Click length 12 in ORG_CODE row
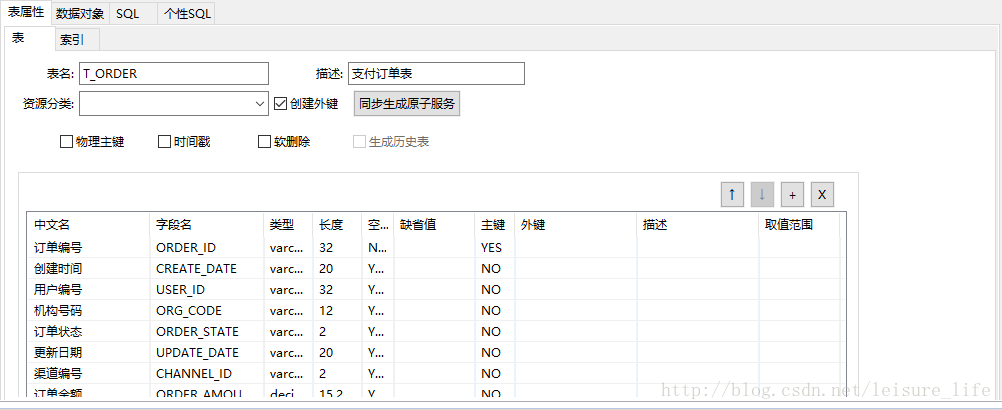 (x=337, y=310)
